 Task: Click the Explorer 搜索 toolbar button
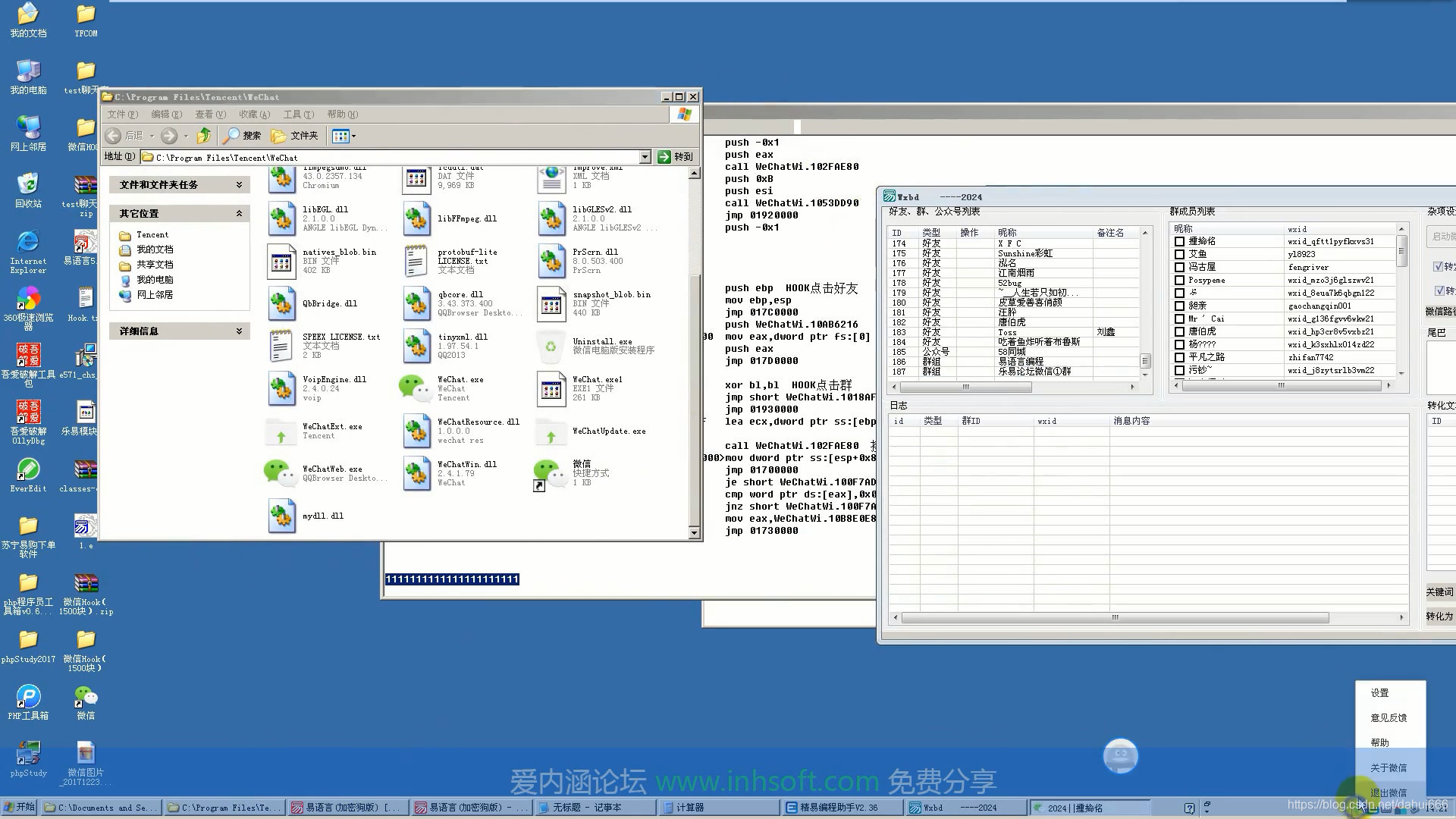242,136
